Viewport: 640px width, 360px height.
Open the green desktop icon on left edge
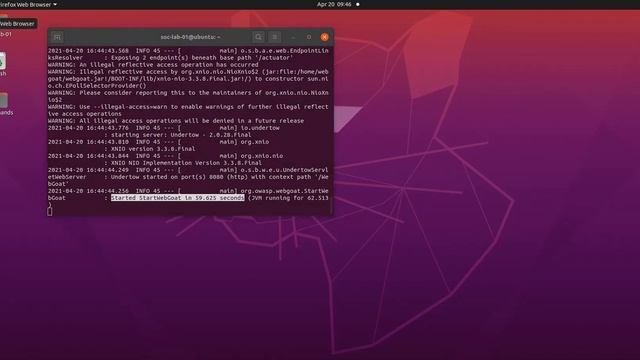(x=2, y=61)
